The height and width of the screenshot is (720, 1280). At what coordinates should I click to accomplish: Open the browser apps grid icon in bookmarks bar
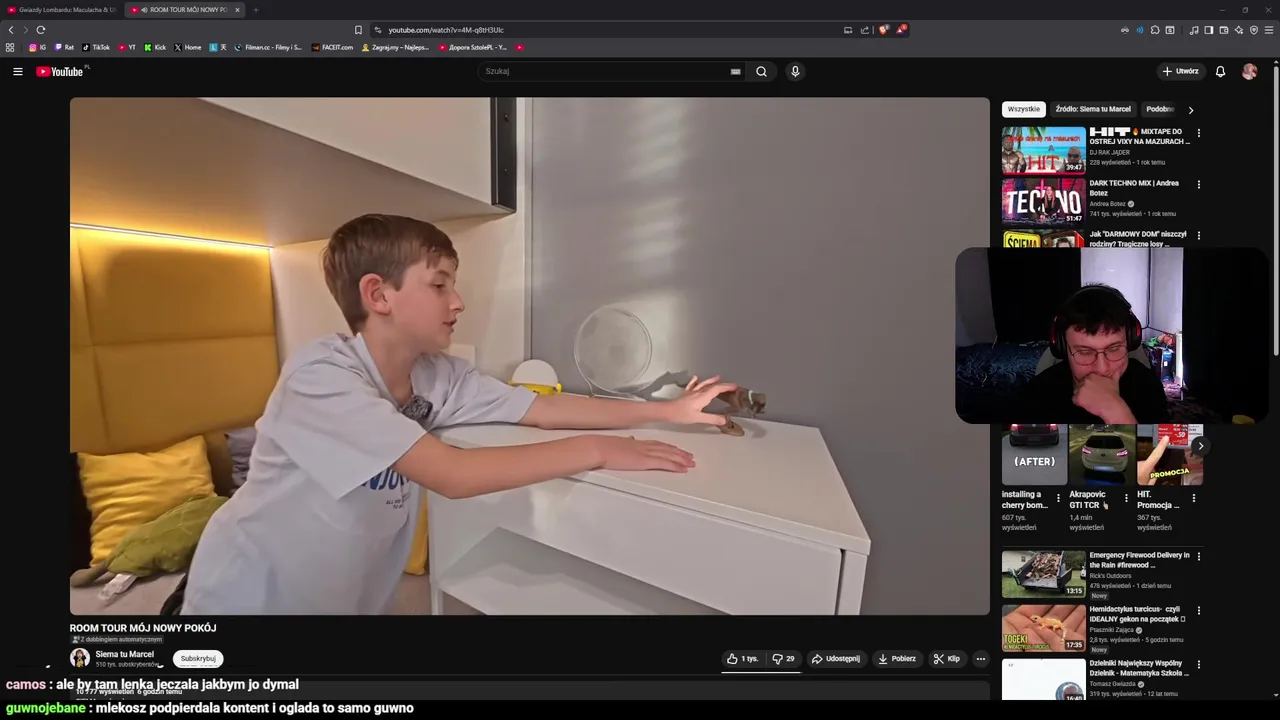[x=10, y=47]
